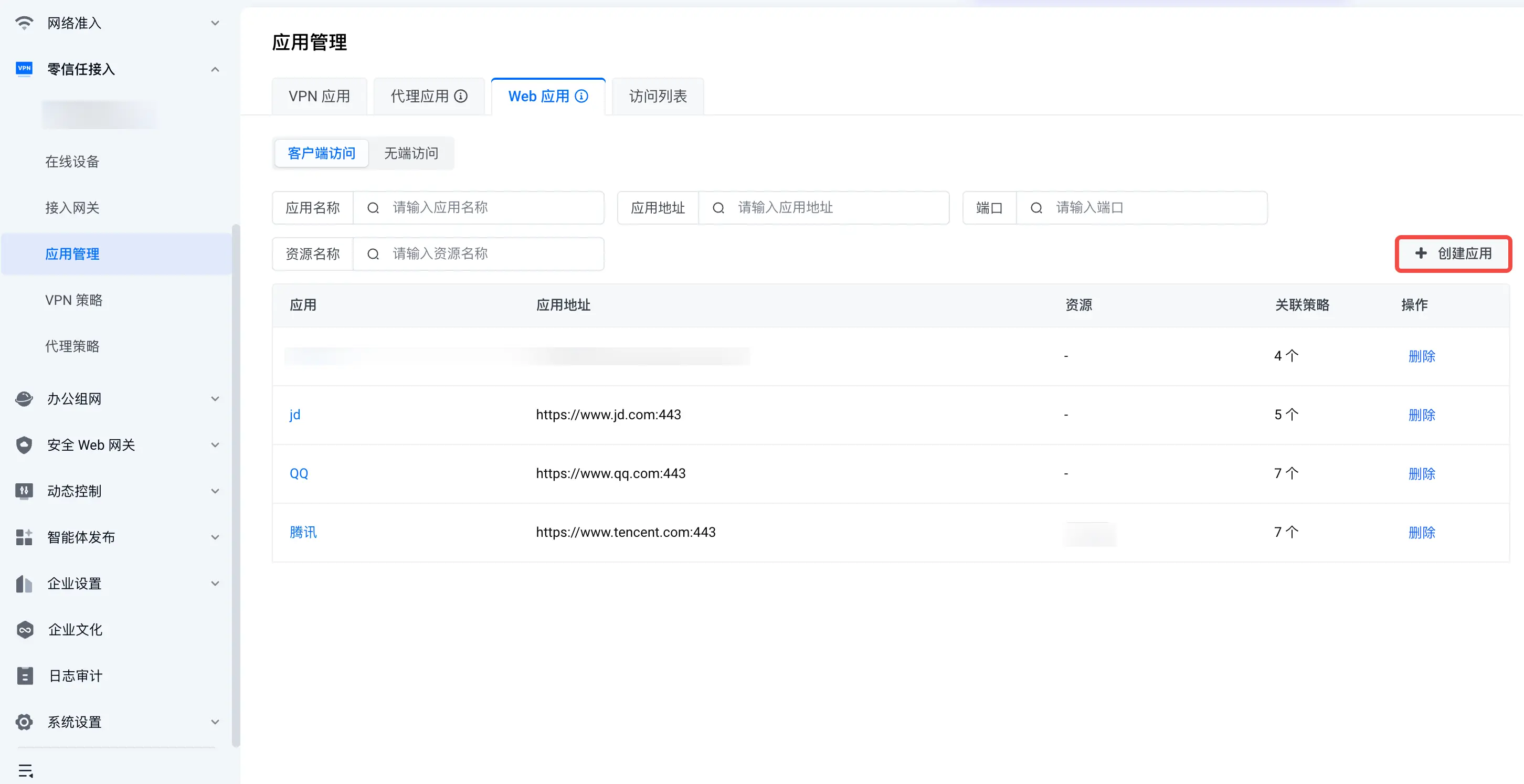Open the 访问列表 tab
The height and width of the screenshot is (784, 1524).
[x=658, y=96]
